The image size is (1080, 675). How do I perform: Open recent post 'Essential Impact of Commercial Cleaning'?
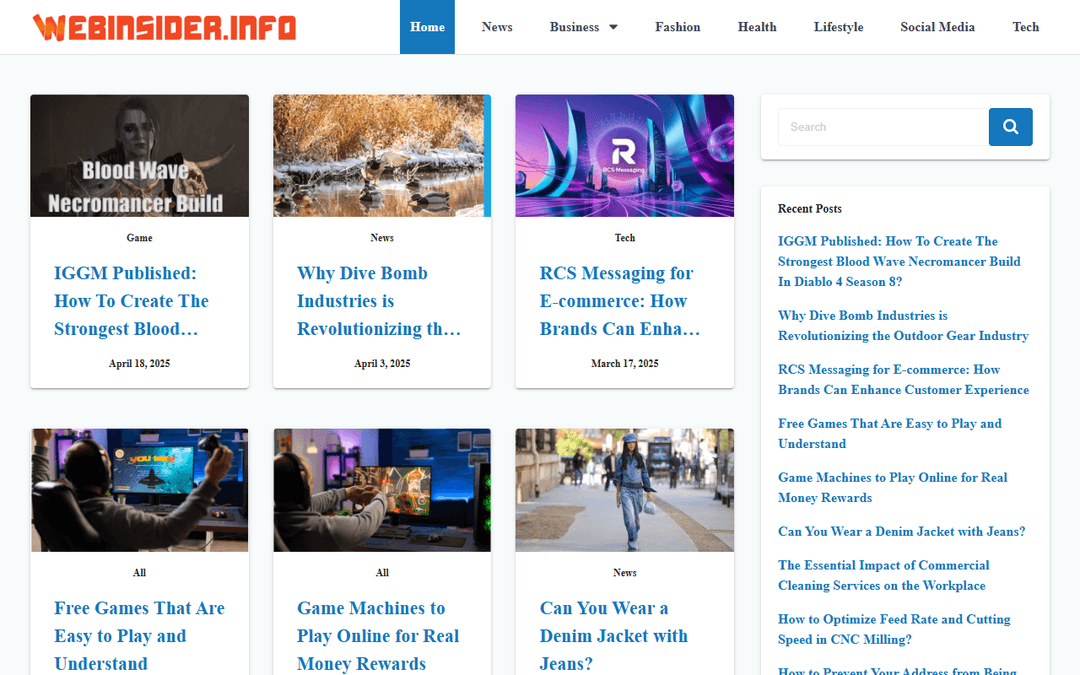tap(884, 575)
